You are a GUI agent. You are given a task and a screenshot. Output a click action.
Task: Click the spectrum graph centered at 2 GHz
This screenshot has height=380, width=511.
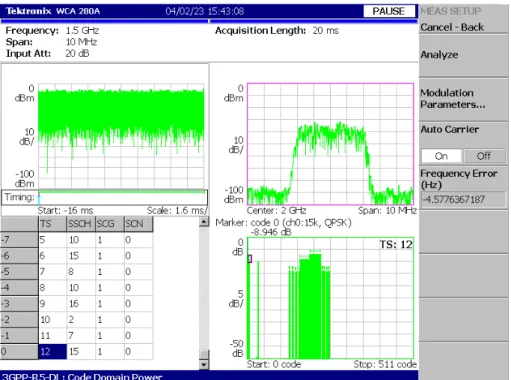(330, 144)
